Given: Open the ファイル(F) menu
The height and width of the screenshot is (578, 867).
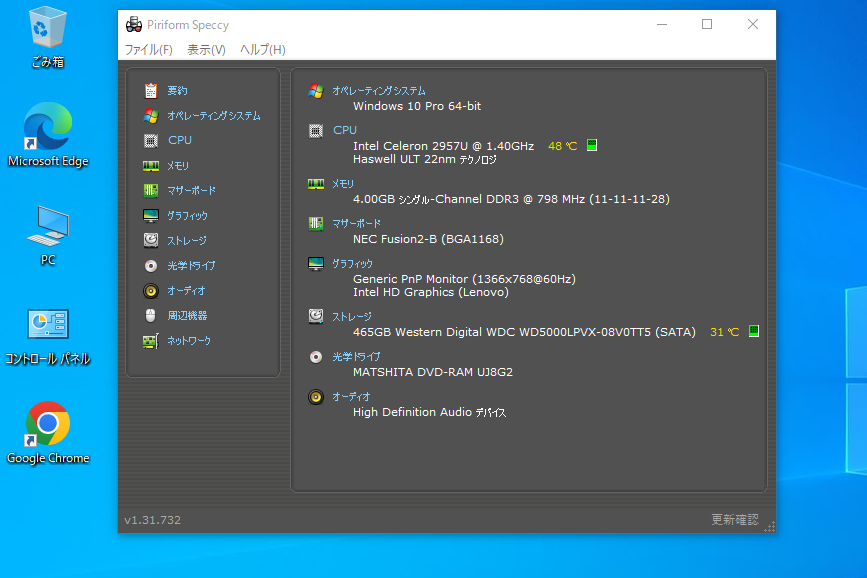Looking at the screenshot, I should click(148, 50).
